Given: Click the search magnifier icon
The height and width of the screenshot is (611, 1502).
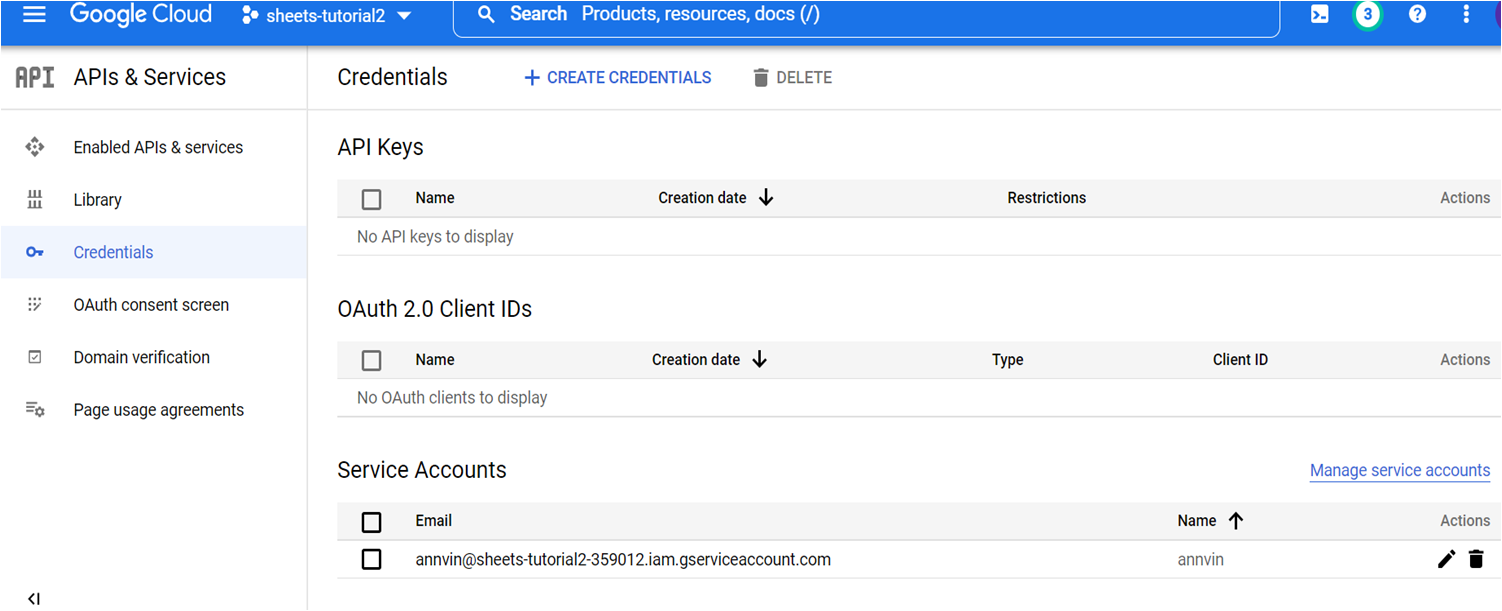Looking at the screenshot, I should tap(486, 15).
